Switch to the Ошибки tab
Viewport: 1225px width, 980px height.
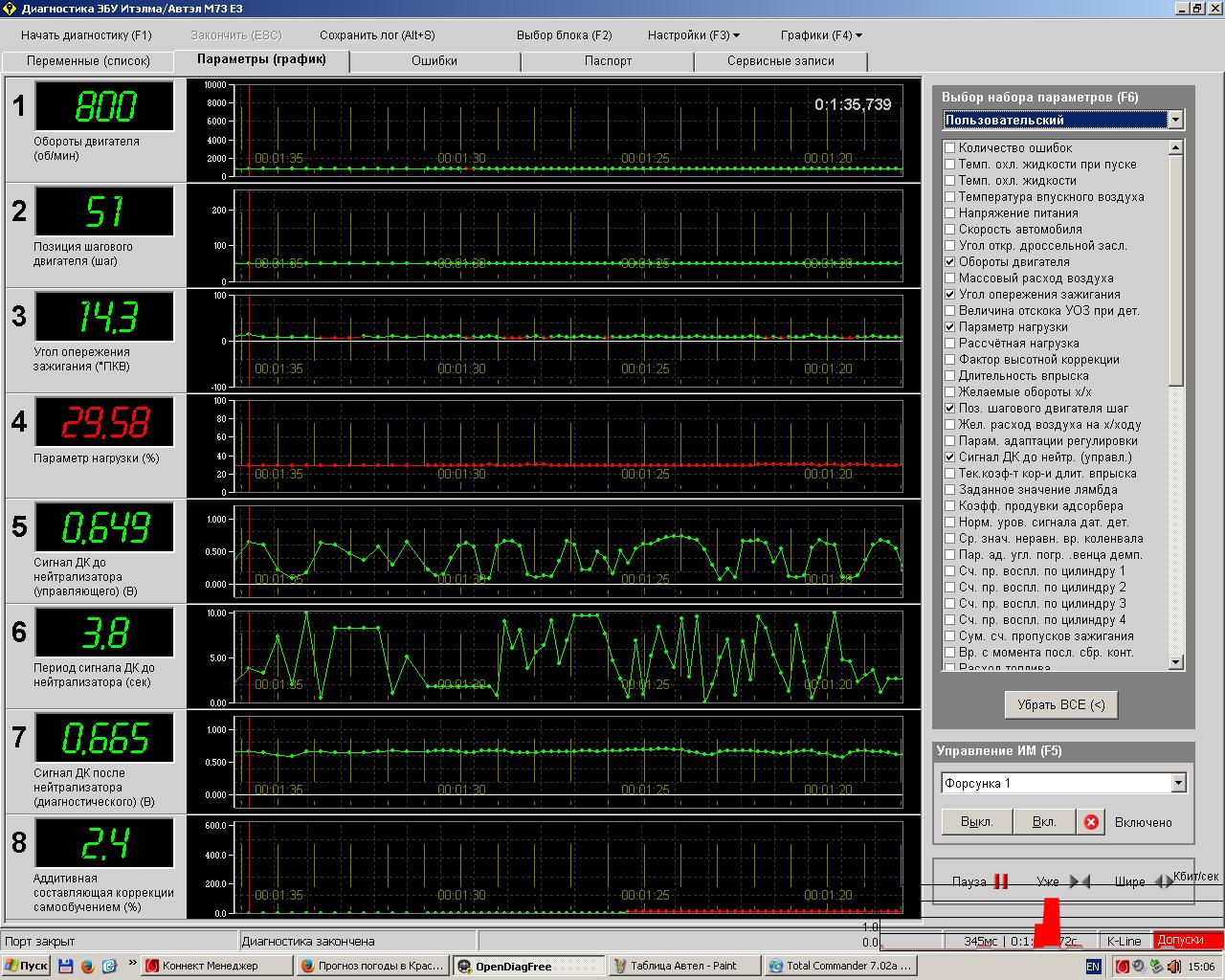(434, 61)
